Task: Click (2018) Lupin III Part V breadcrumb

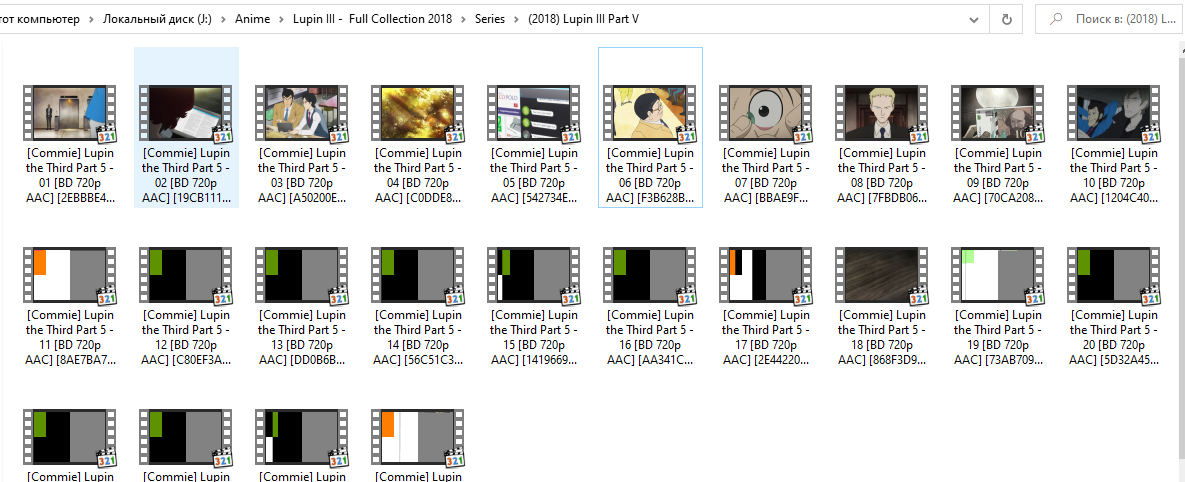Action: [x=583, y=20]
